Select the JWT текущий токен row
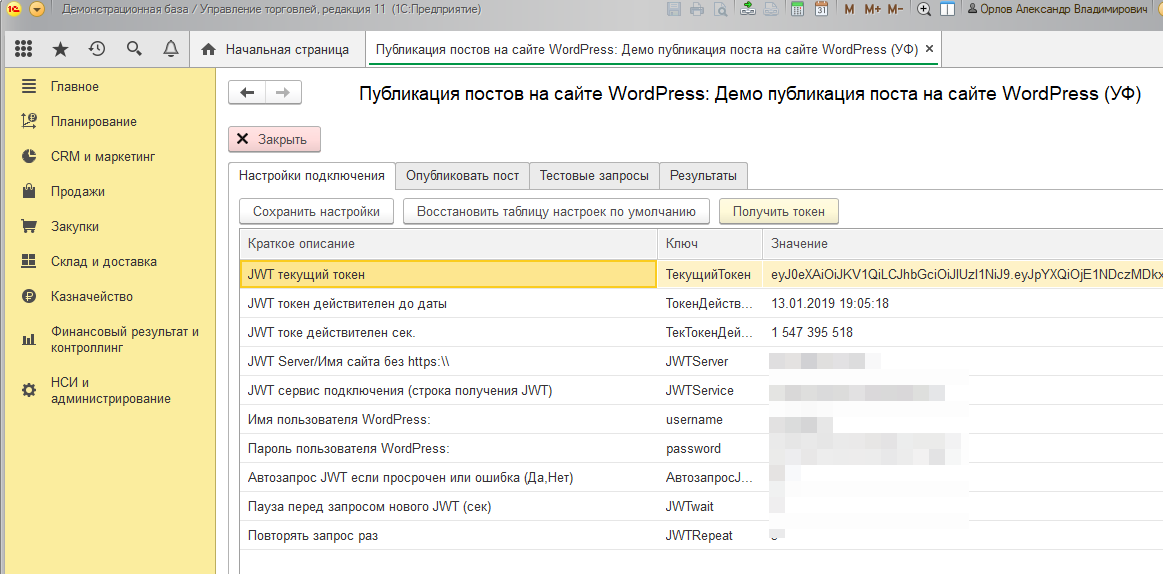Screen dimensions: 1163x574 [701, 274]
